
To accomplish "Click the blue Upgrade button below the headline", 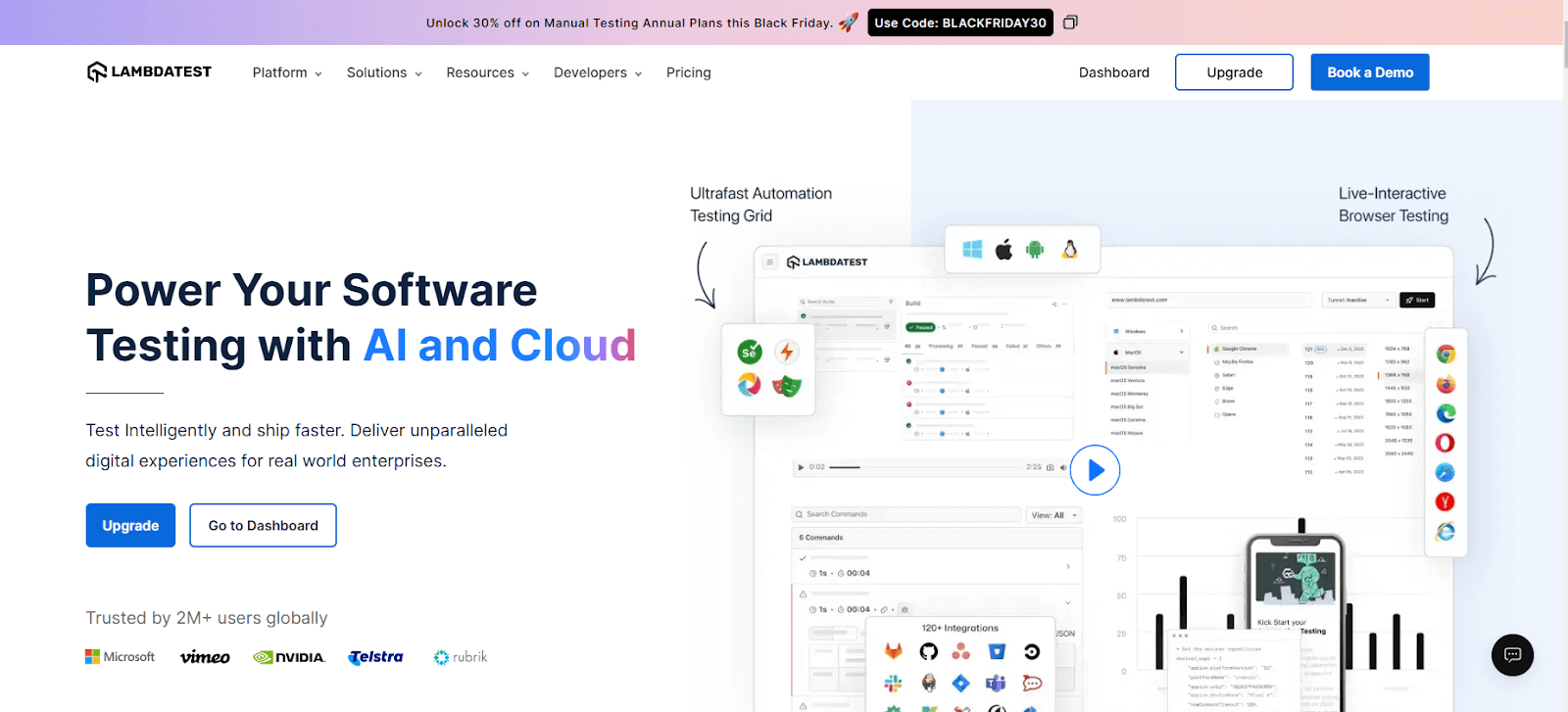I will coord(130,526).
